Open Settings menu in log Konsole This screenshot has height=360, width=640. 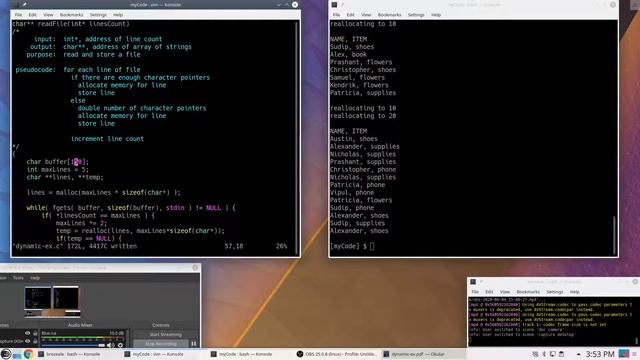point(555,292)
